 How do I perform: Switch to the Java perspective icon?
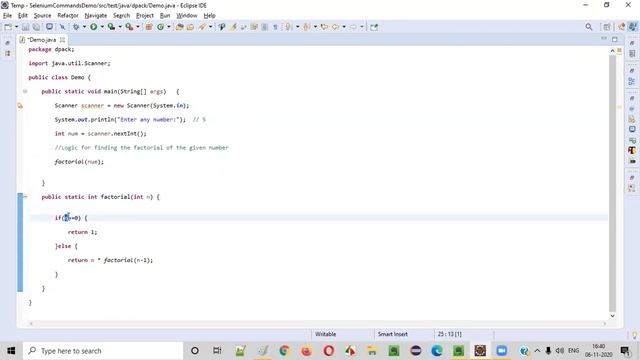click(632, 27)
